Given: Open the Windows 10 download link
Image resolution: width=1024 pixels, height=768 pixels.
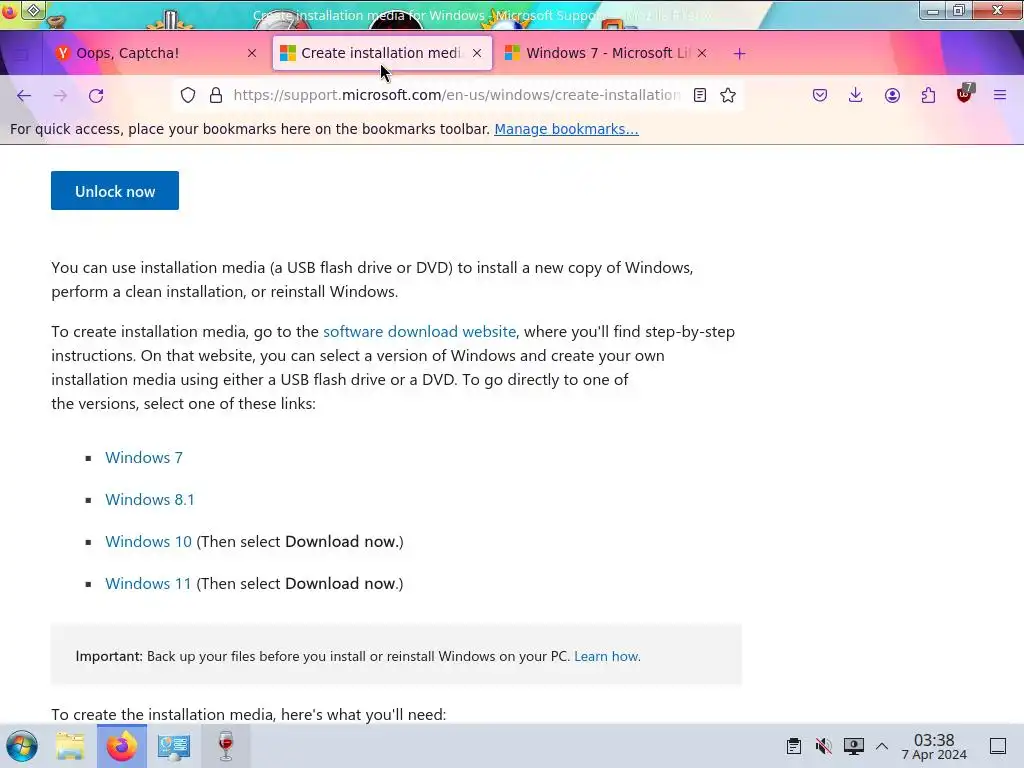Looking at the screenshot, I should click(x=148, y=541).
